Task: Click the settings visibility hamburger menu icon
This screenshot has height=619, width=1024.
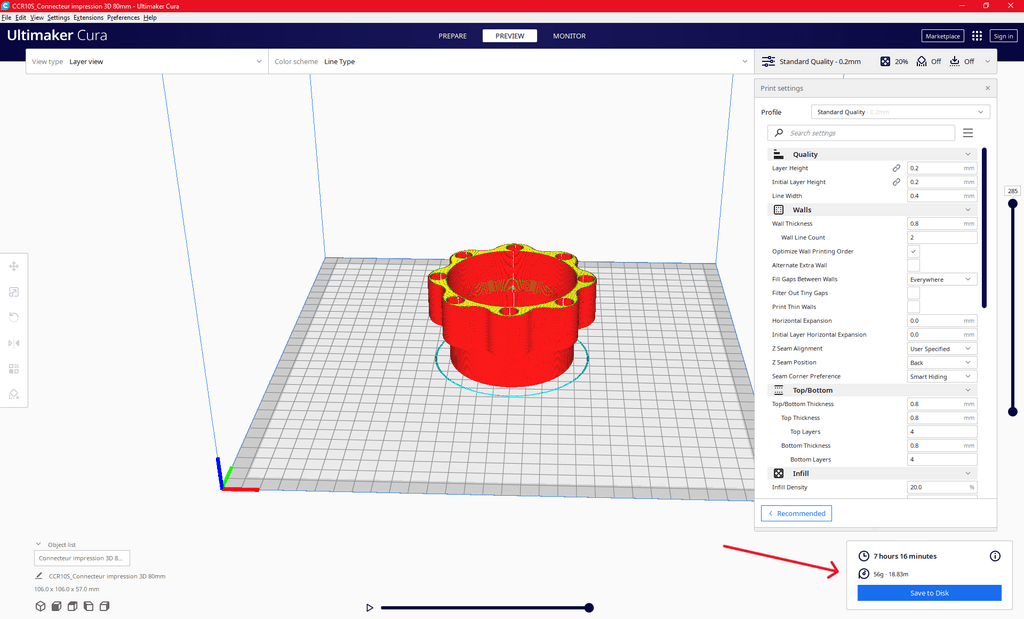Action: [968, 133]
